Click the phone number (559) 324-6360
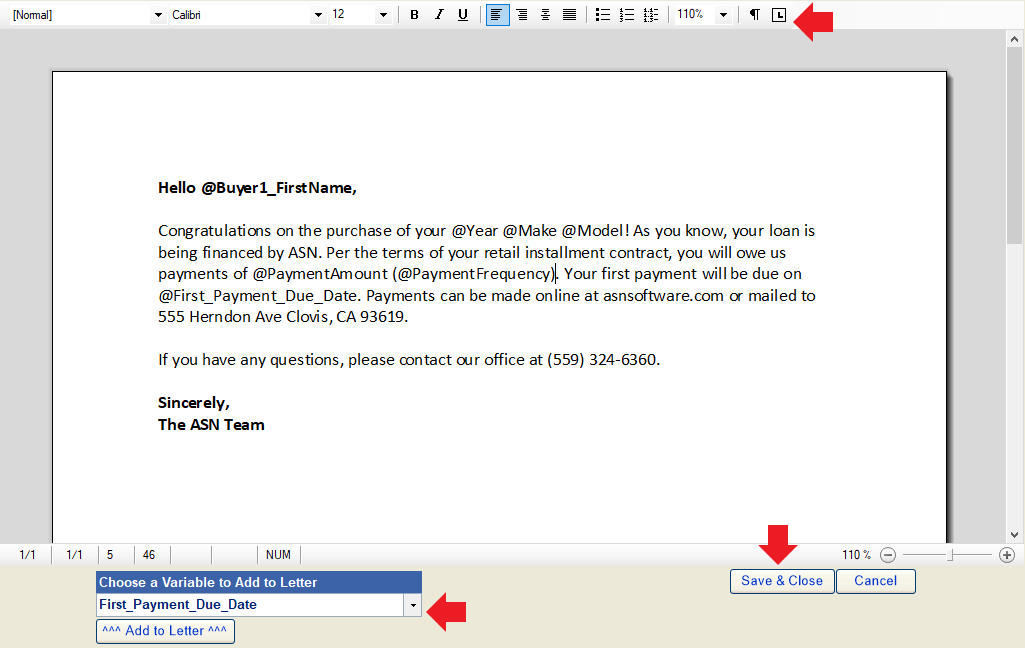The height and width of the screenshot is (648, 1025). pyautogui.click(x=601, y=360)
